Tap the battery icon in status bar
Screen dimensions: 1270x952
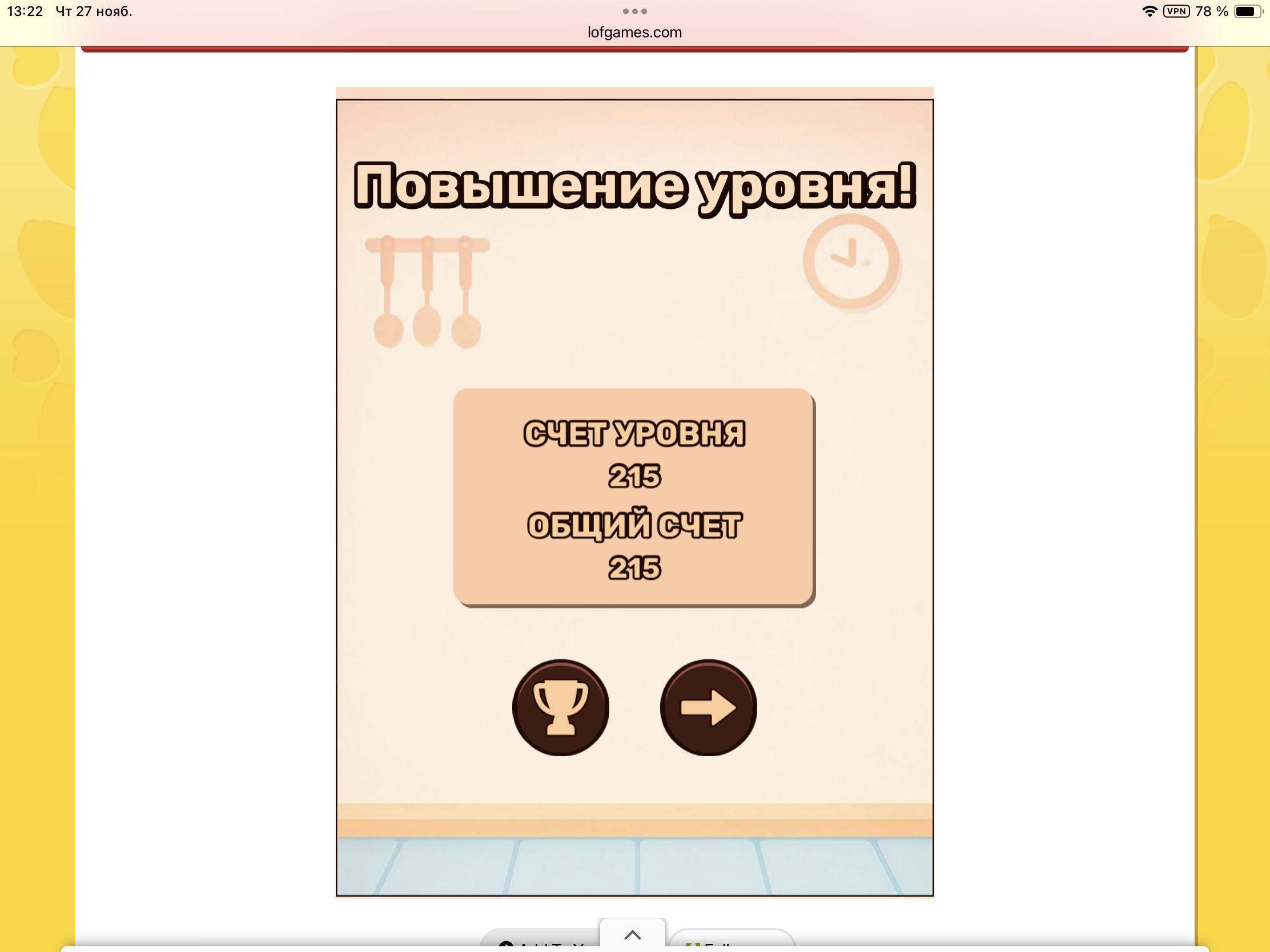pyautogui.click(x=1247, y=11)
